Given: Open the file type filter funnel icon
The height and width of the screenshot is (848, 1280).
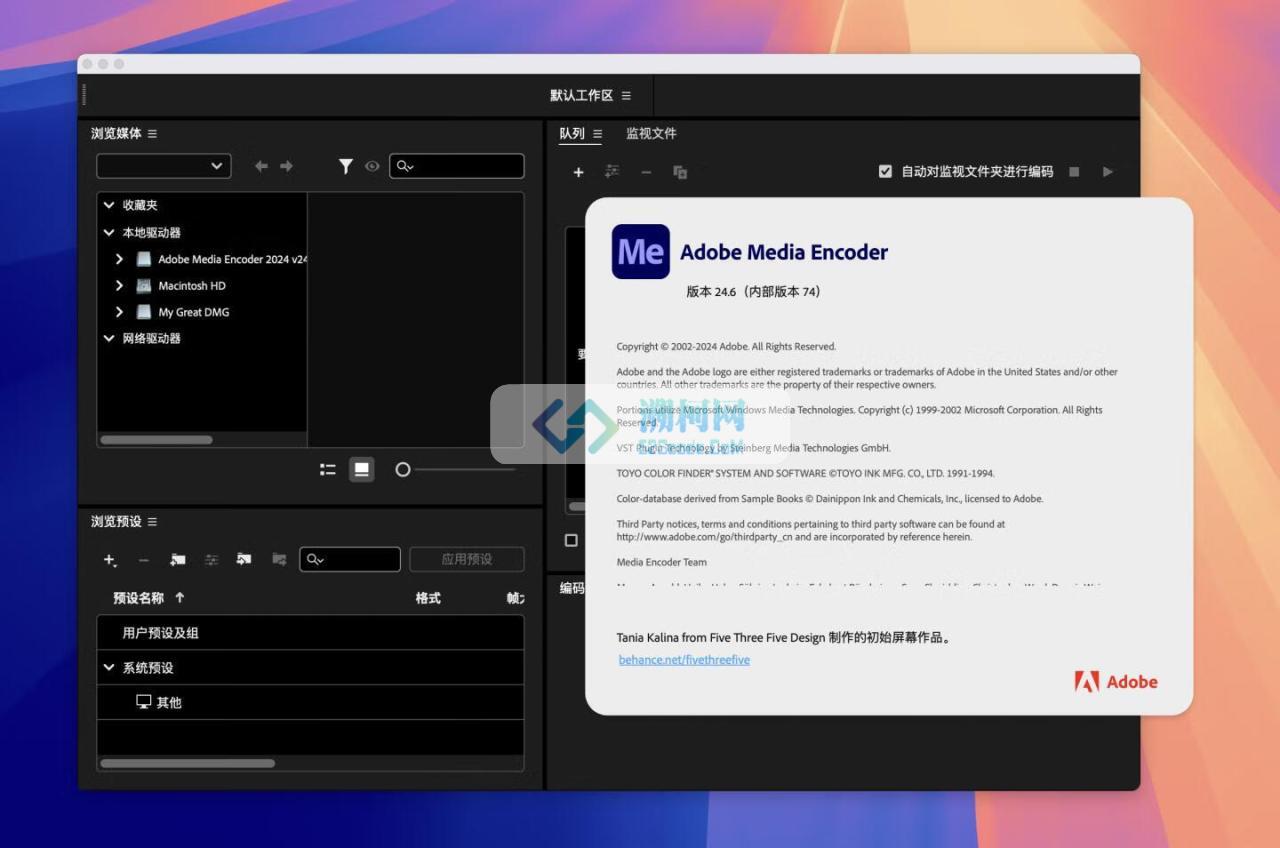Looking at the screenshot, I should (x=346, y=166).
